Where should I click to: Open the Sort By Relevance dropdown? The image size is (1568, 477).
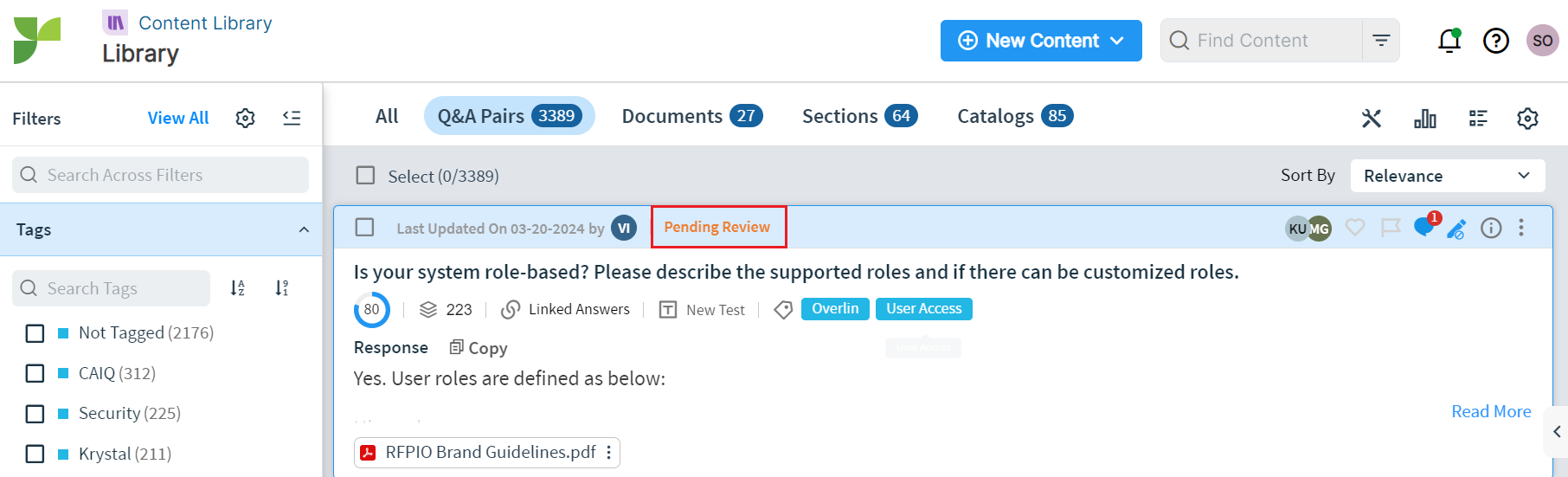[1448, 176]
